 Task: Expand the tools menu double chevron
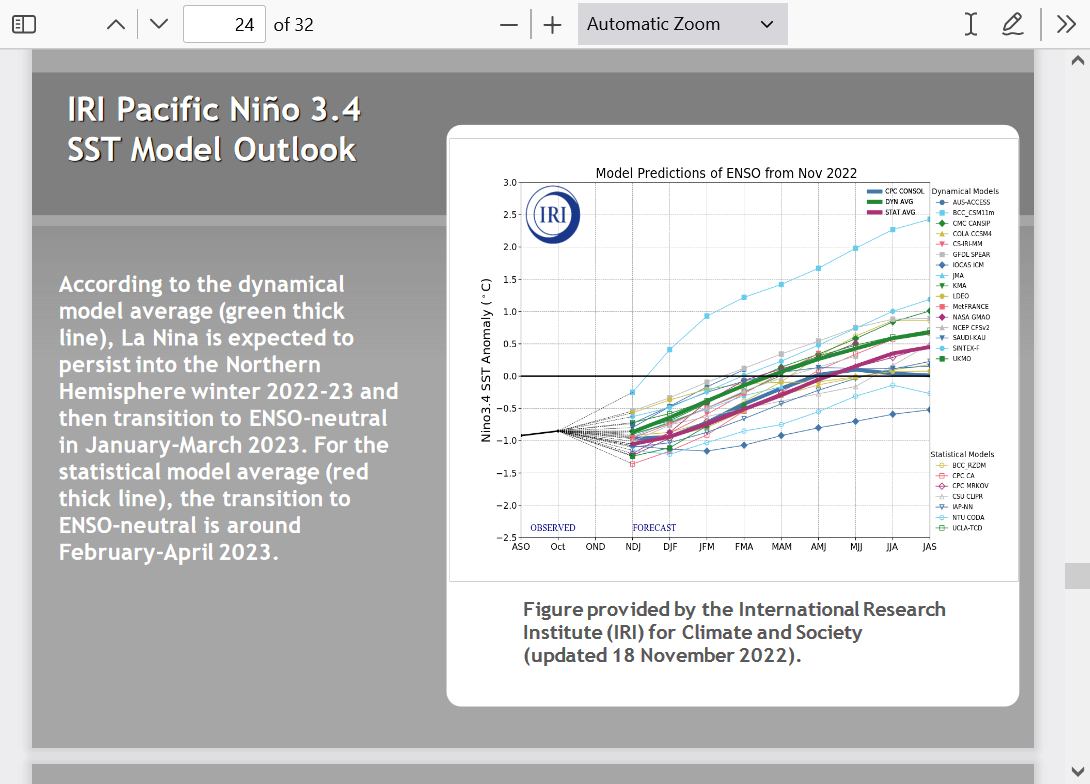click(1066, 24)
